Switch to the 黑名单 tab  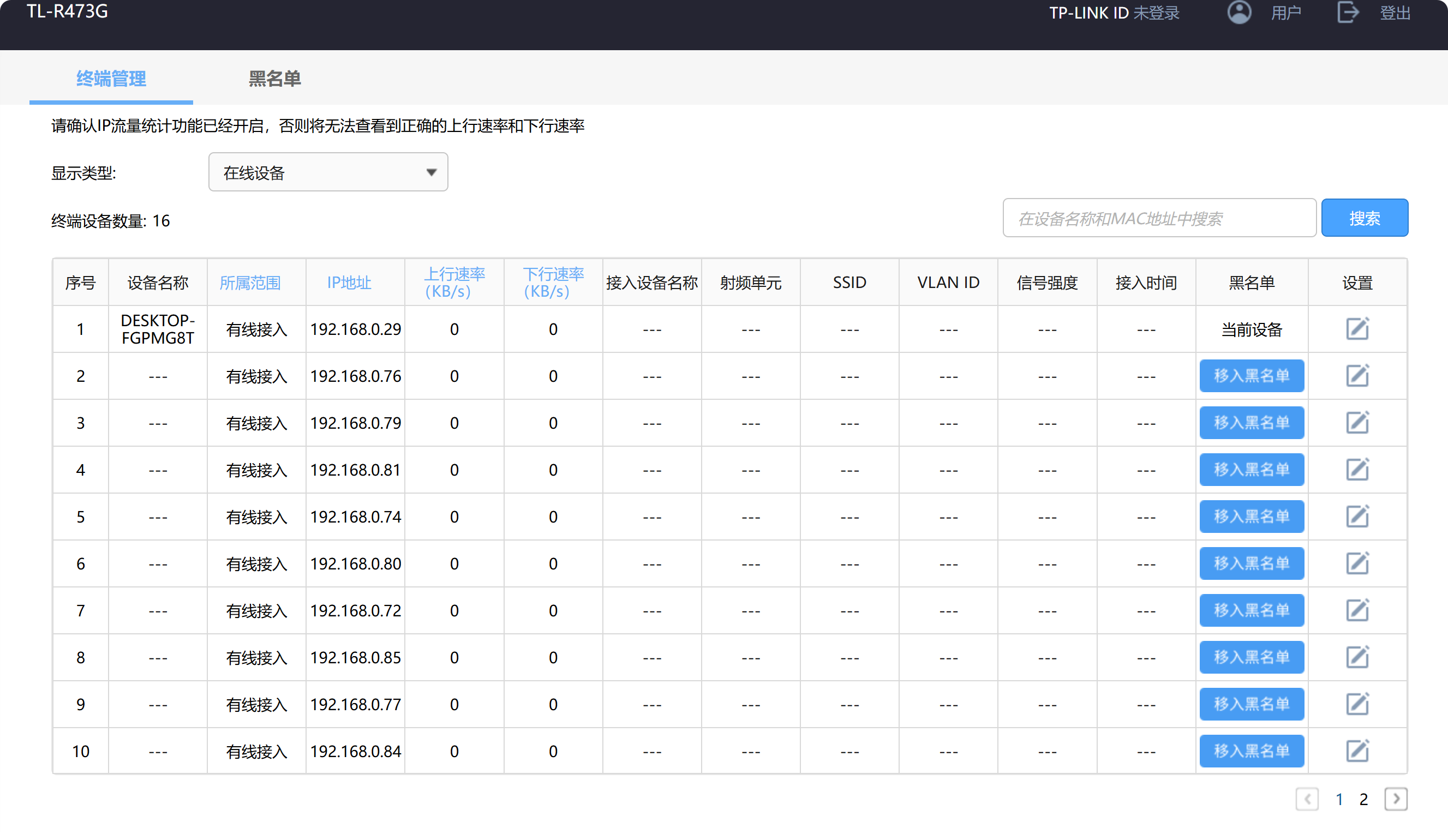coord(274,79)
